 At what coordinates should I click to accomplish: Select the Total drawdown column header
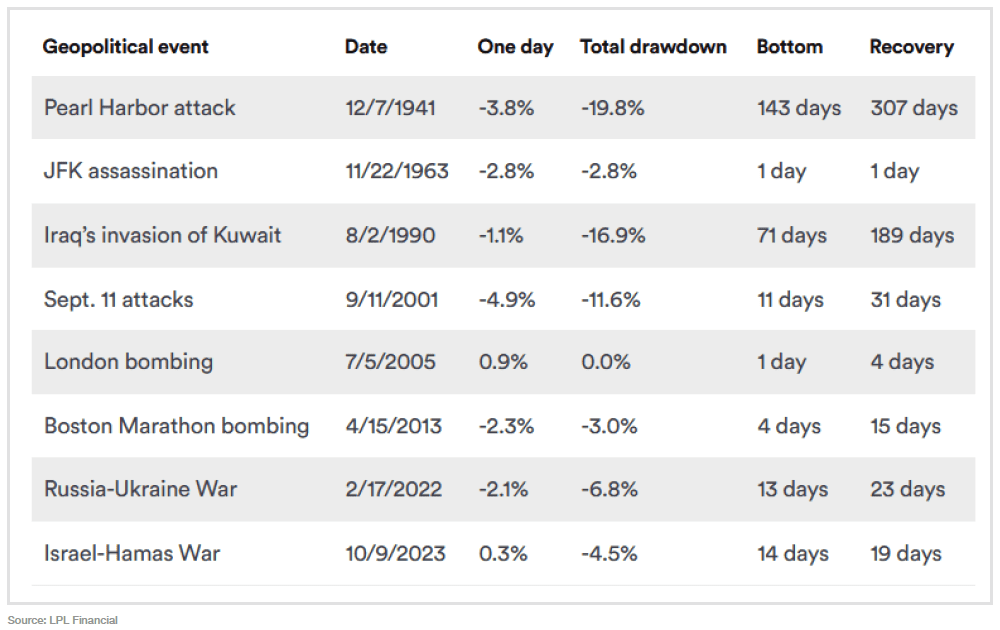pos(653,47)
